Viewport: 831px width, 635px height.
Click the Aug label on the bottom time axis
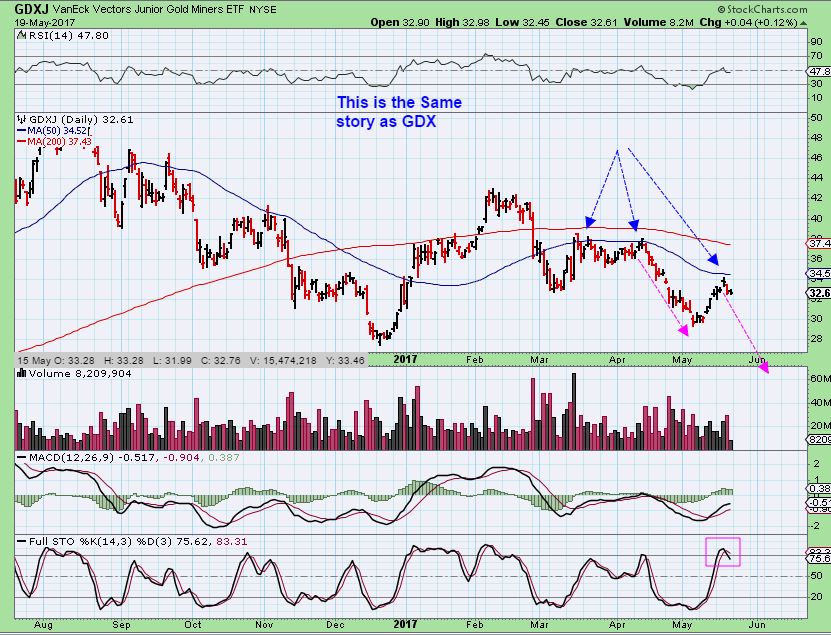pyautogui.click(x=43, y=624)
